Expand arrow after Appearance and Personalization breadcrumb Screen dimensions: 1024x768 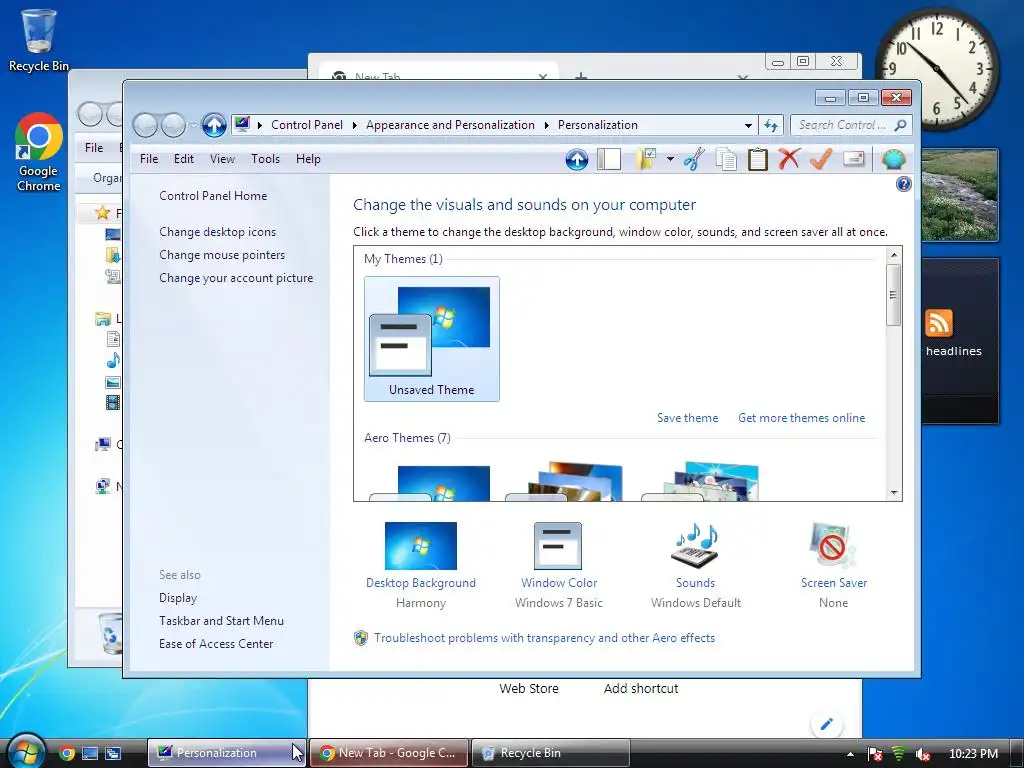point(547,125)
